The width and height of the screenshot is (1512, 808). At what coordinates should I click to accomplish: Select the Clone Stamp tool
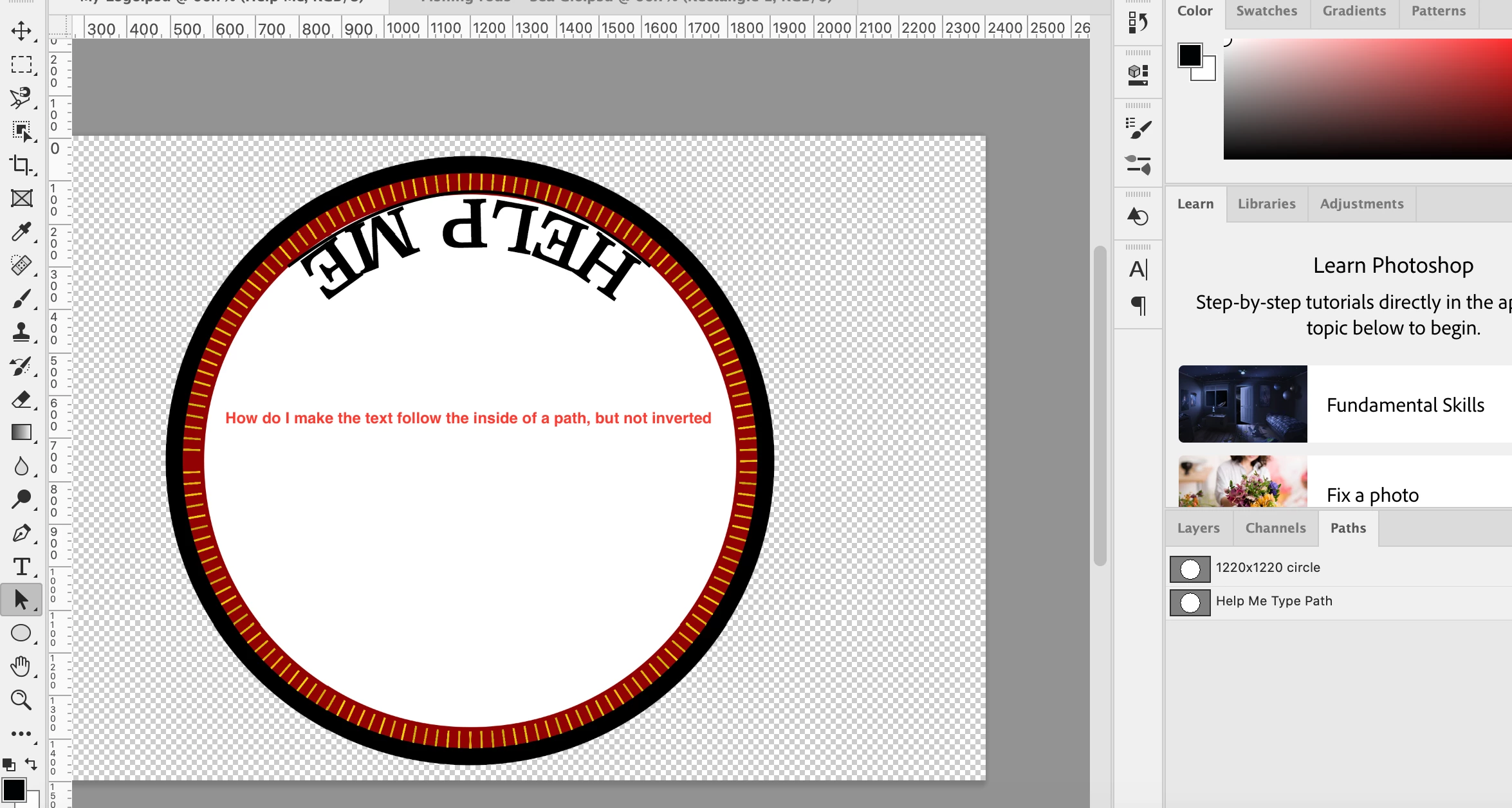coord(21,332)
